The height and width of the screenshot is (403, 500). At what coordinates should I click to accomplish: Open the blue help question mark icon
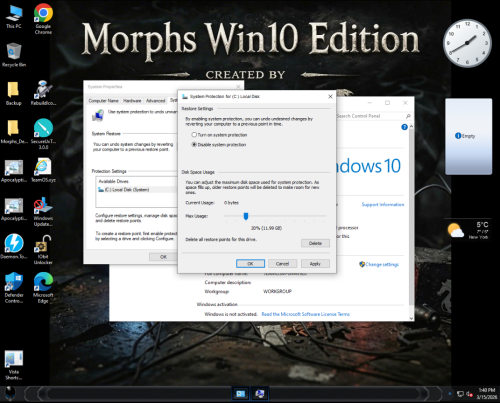pyautogui.click(x=404, y=127)
